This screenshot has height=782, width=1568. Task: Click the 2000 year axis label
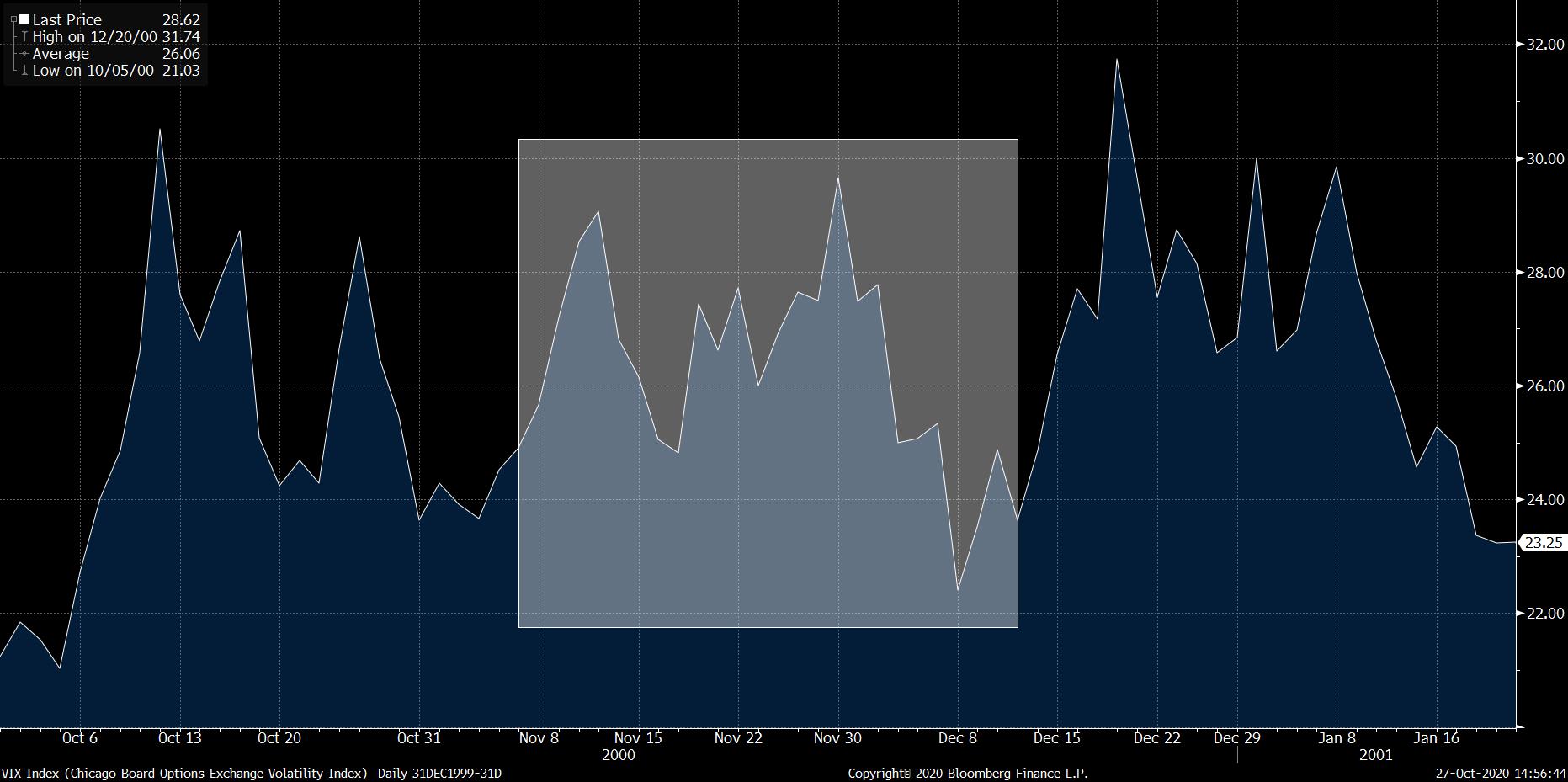tap(619, 755)
